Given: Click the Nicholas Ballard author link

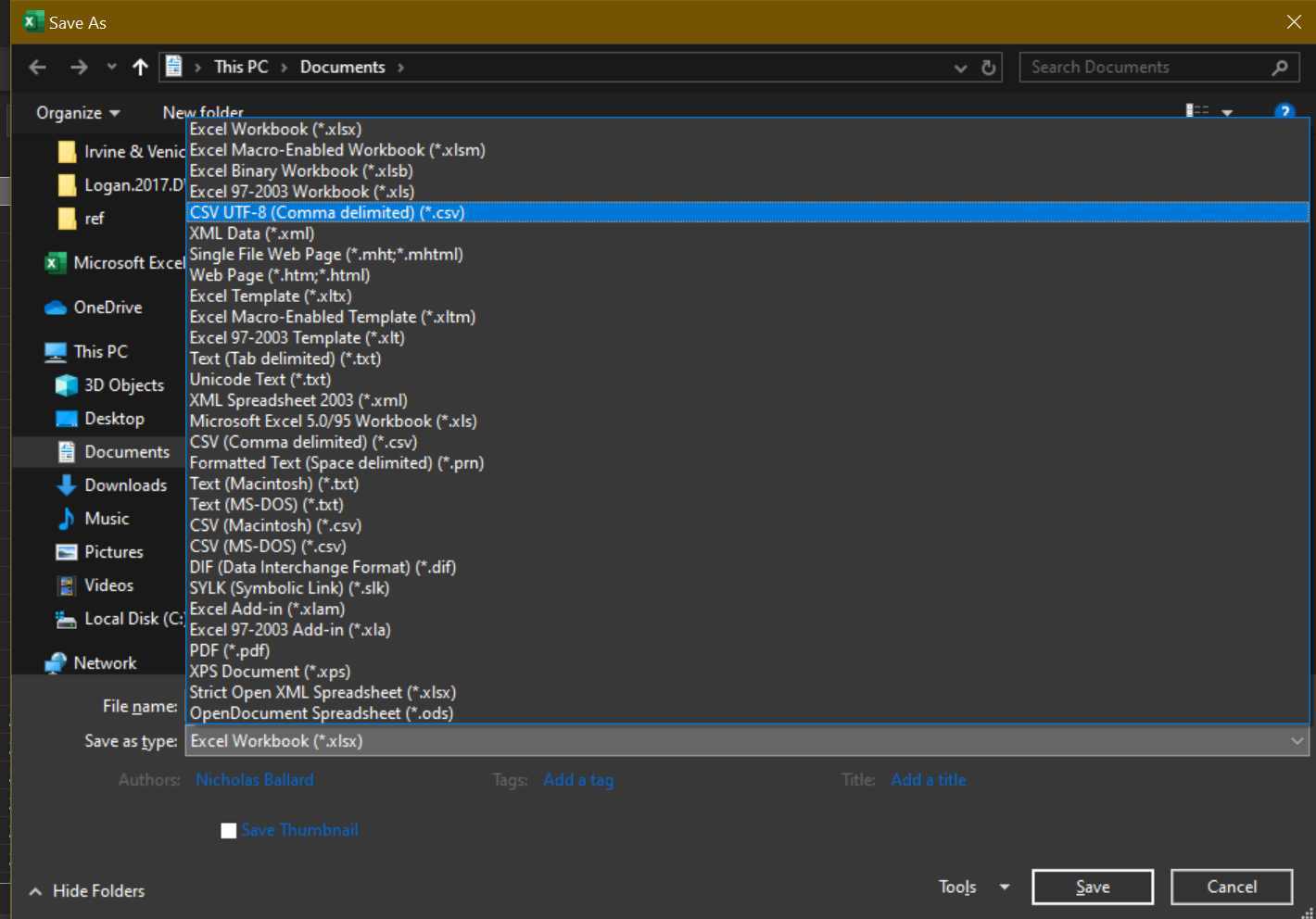Looking at the screenshot, I should point(255,780).
